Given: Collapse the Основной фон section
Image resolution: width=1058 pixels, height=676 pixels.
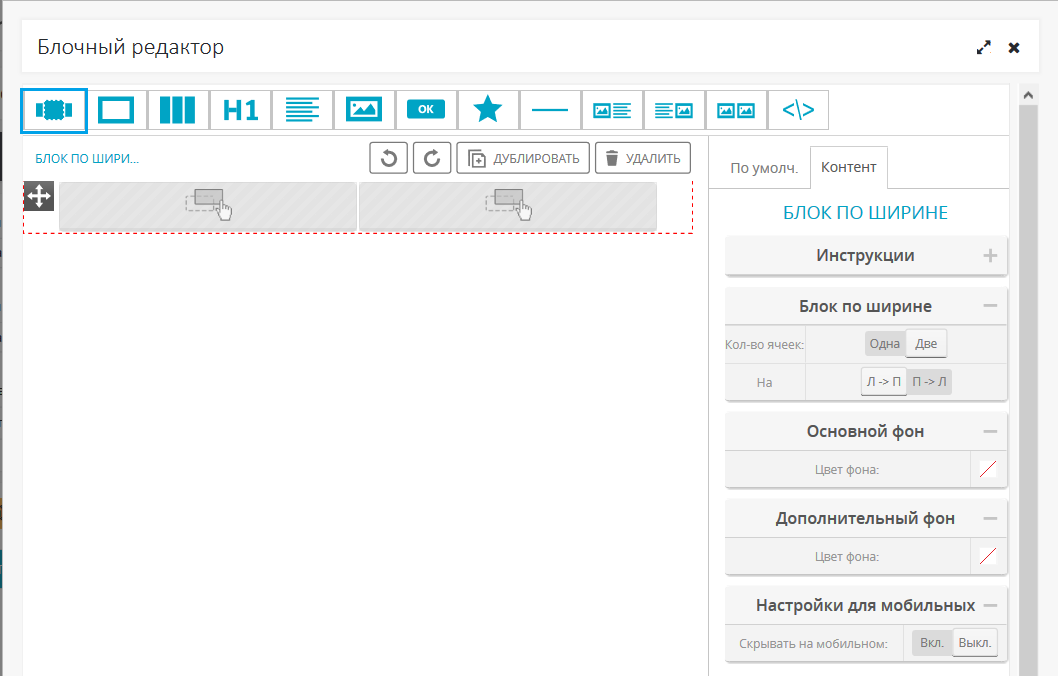Looking at the screenshot, I should [990, 432].
